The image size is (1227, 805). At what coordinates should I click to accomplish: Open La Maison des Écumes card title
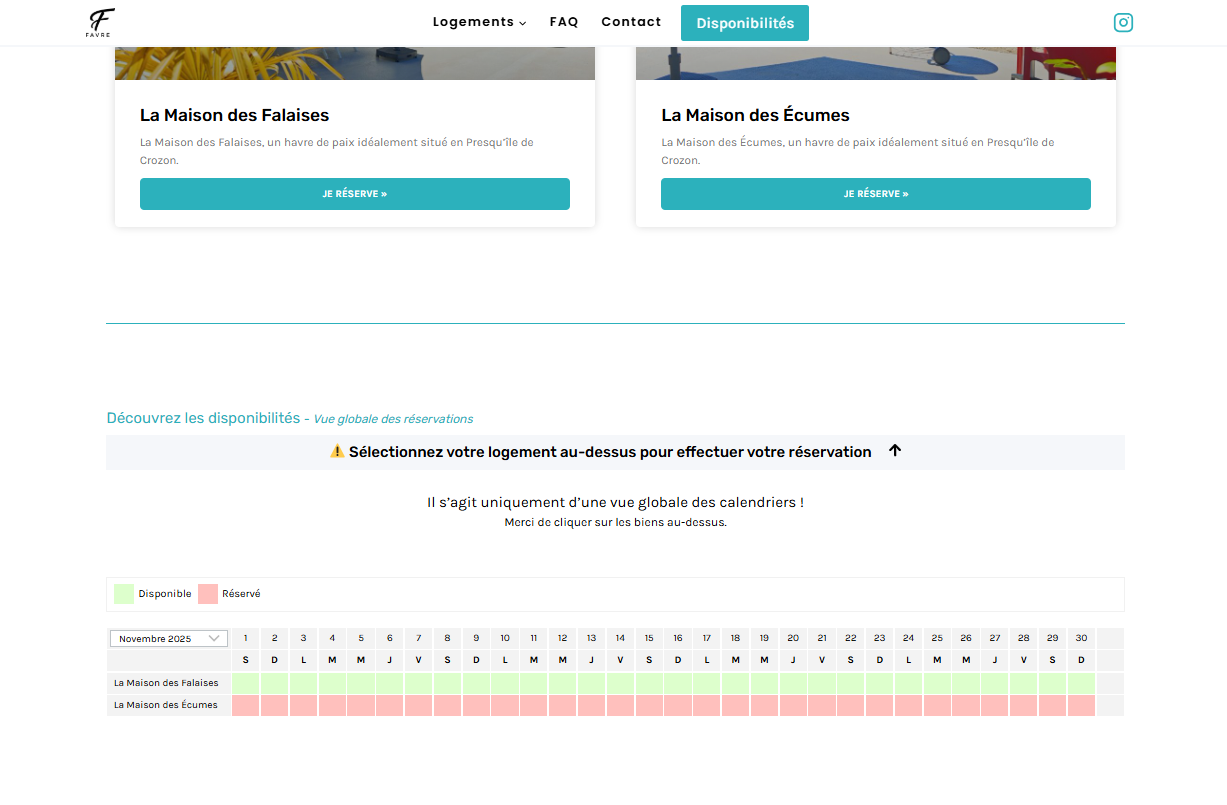point(755,115)
